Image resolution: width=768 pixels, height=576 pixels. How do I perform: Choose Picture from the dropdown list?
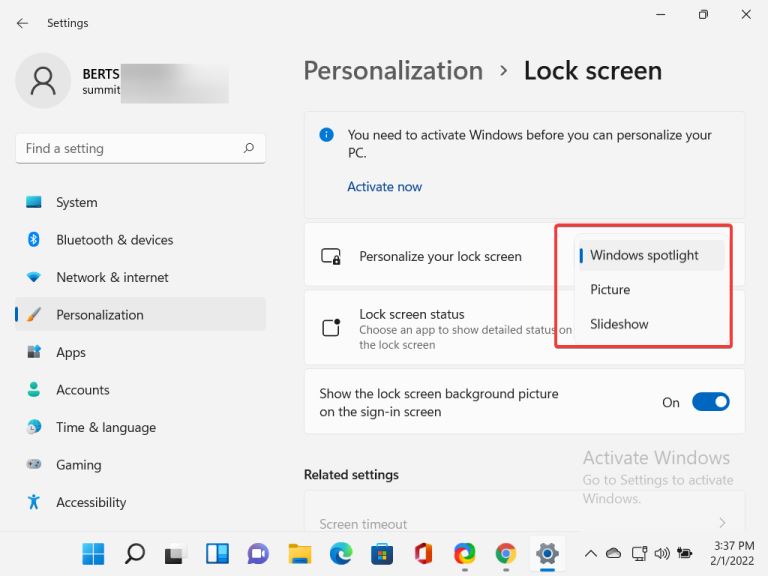tap(651, 289)
